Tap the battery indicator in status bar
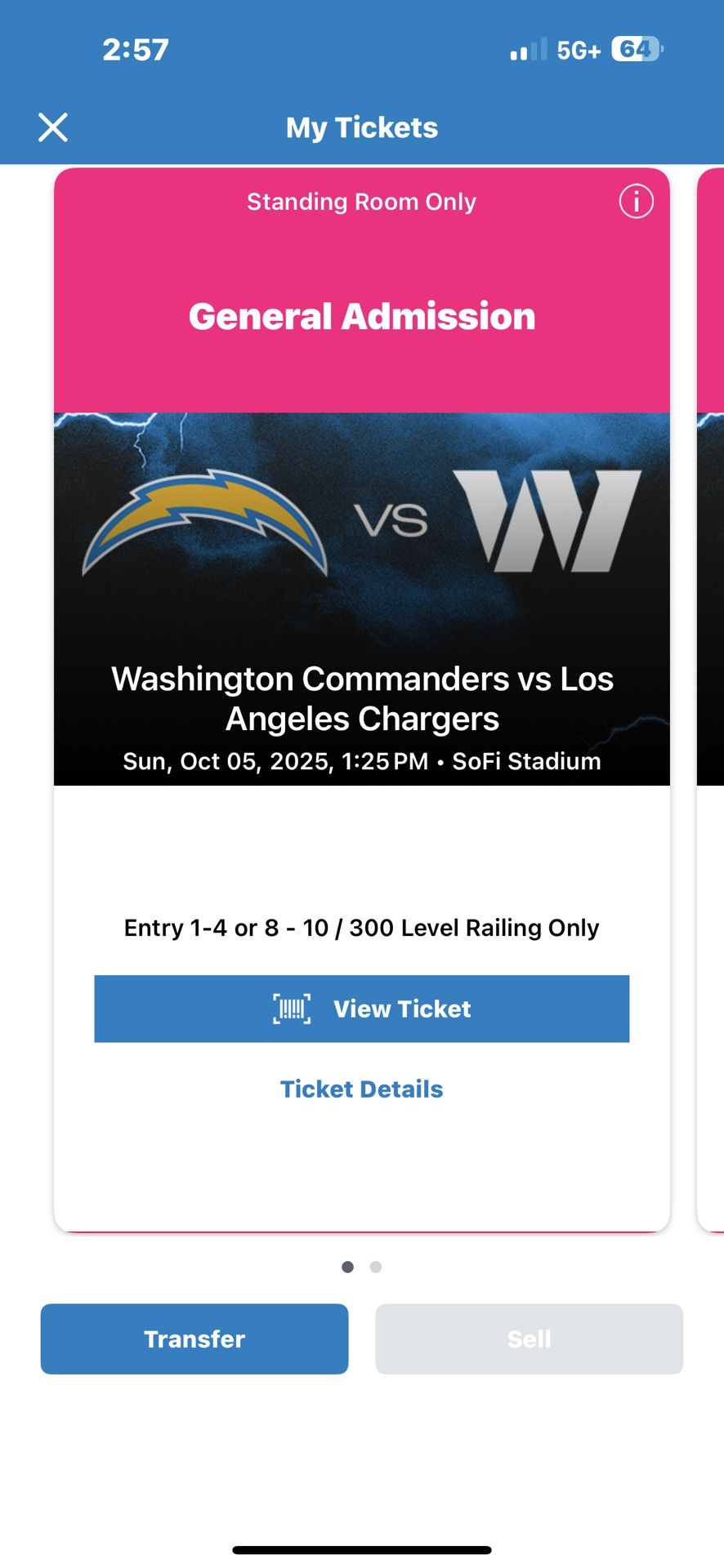Image resolution: width=724 pixels, height=1568 pixels. 637,50
